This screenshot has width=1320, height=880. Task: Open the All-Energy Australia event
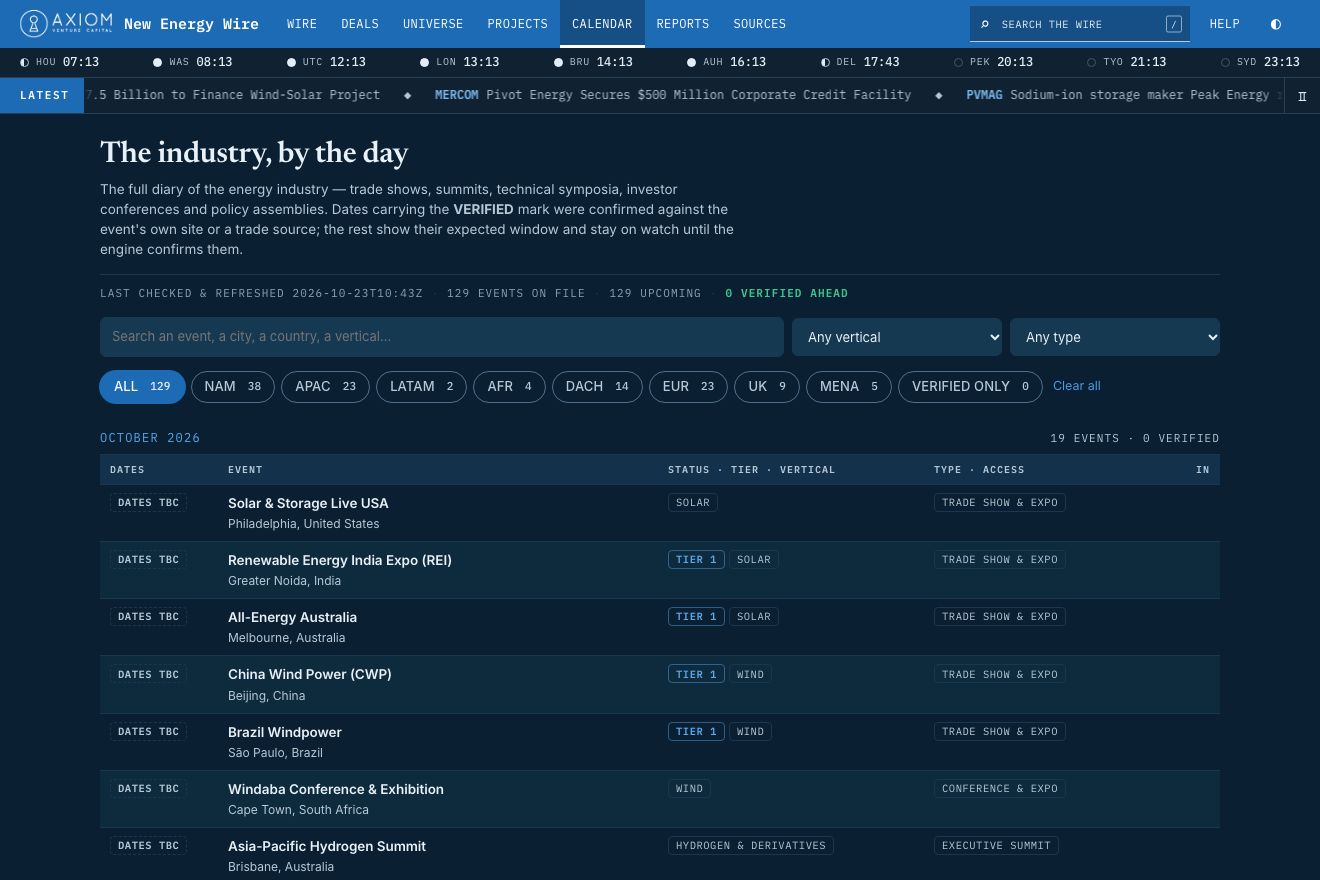tap(292, 617)
